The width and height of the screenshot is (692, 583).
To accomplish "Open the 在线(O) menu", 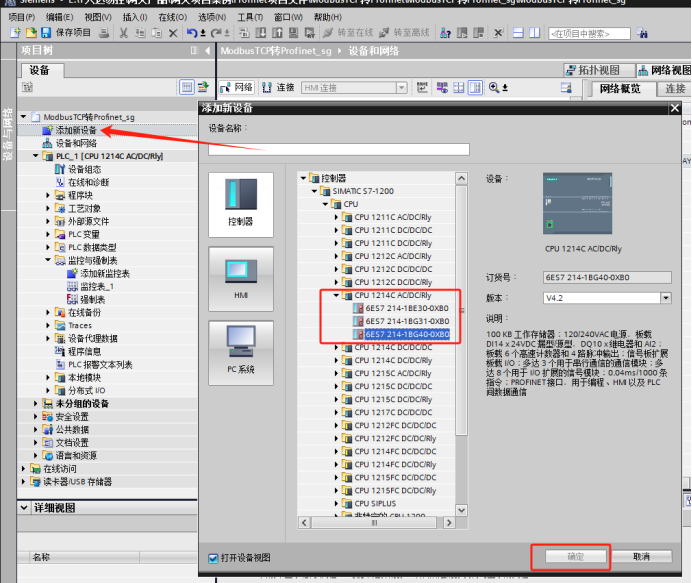I will pos(173,17).
